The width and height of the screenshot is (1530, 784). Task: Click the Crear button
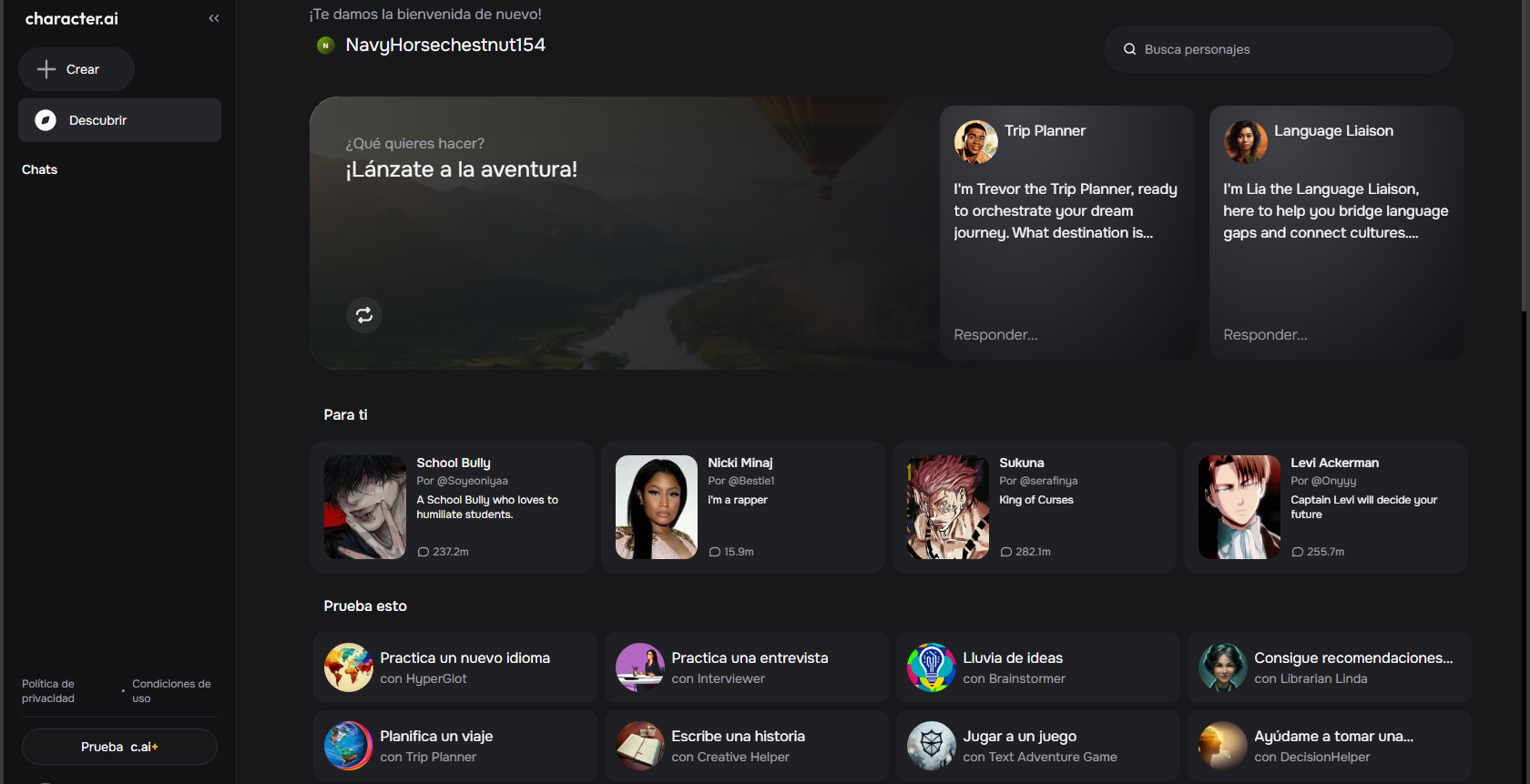[76, 69]
